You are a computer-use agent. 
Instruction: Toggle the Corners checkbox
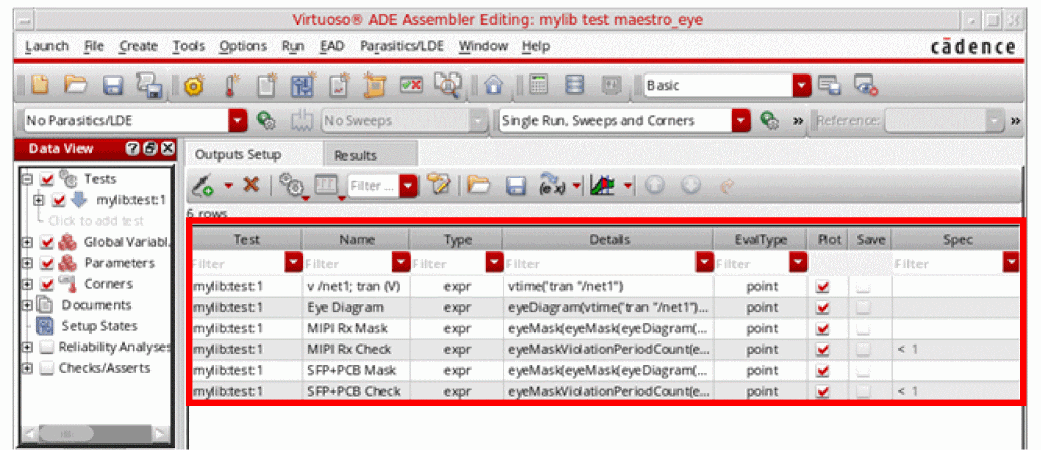point(47,284)
